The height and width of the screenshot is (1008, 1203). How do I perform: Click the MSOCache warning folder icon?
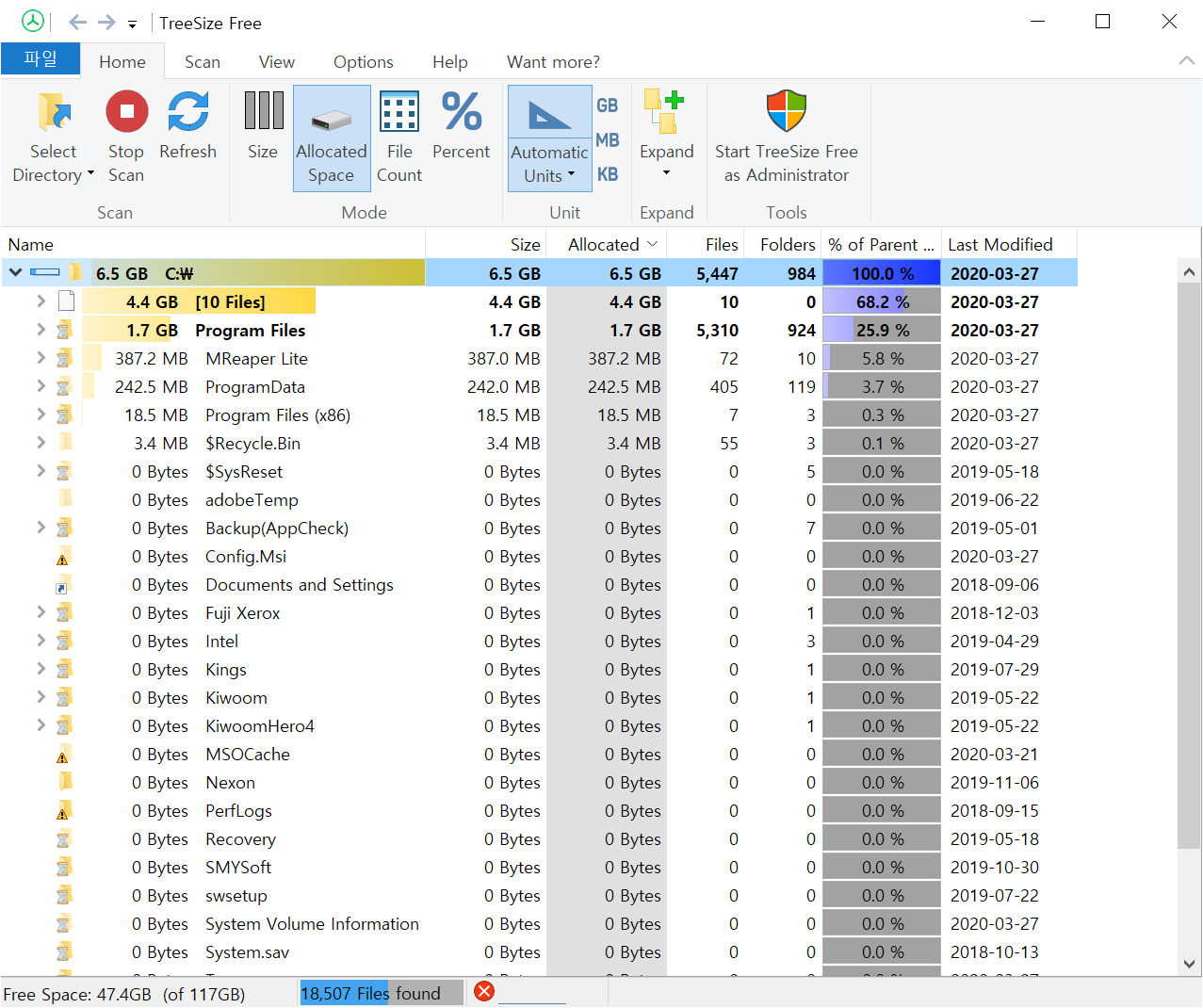click(x=64, y=755)
